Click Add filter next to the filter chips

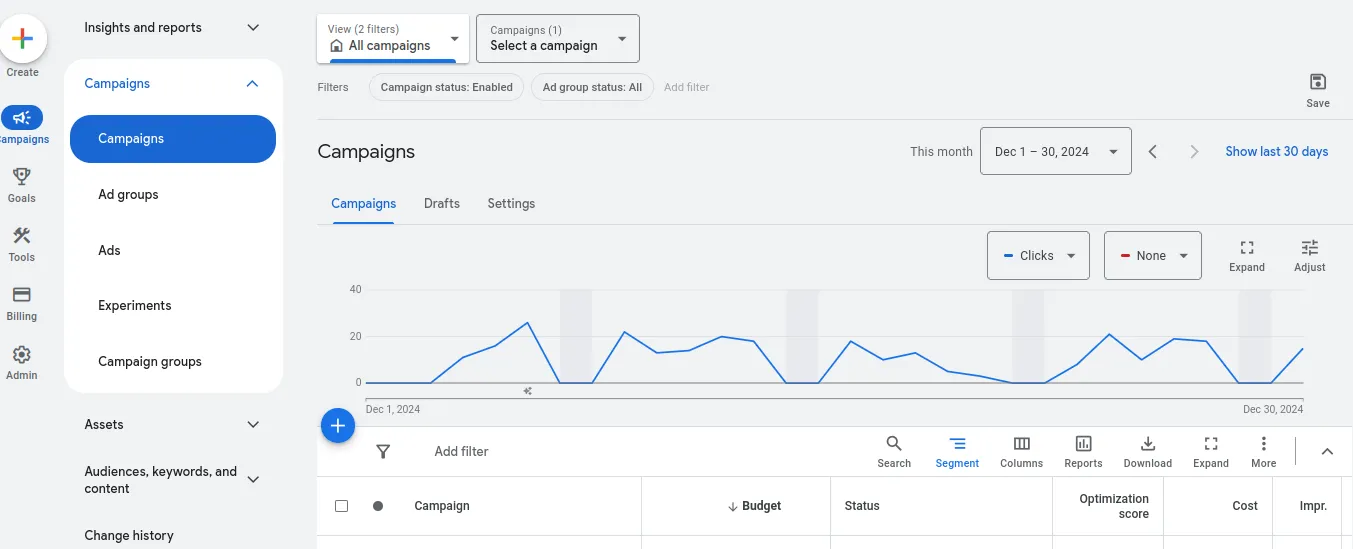point(687,87)
